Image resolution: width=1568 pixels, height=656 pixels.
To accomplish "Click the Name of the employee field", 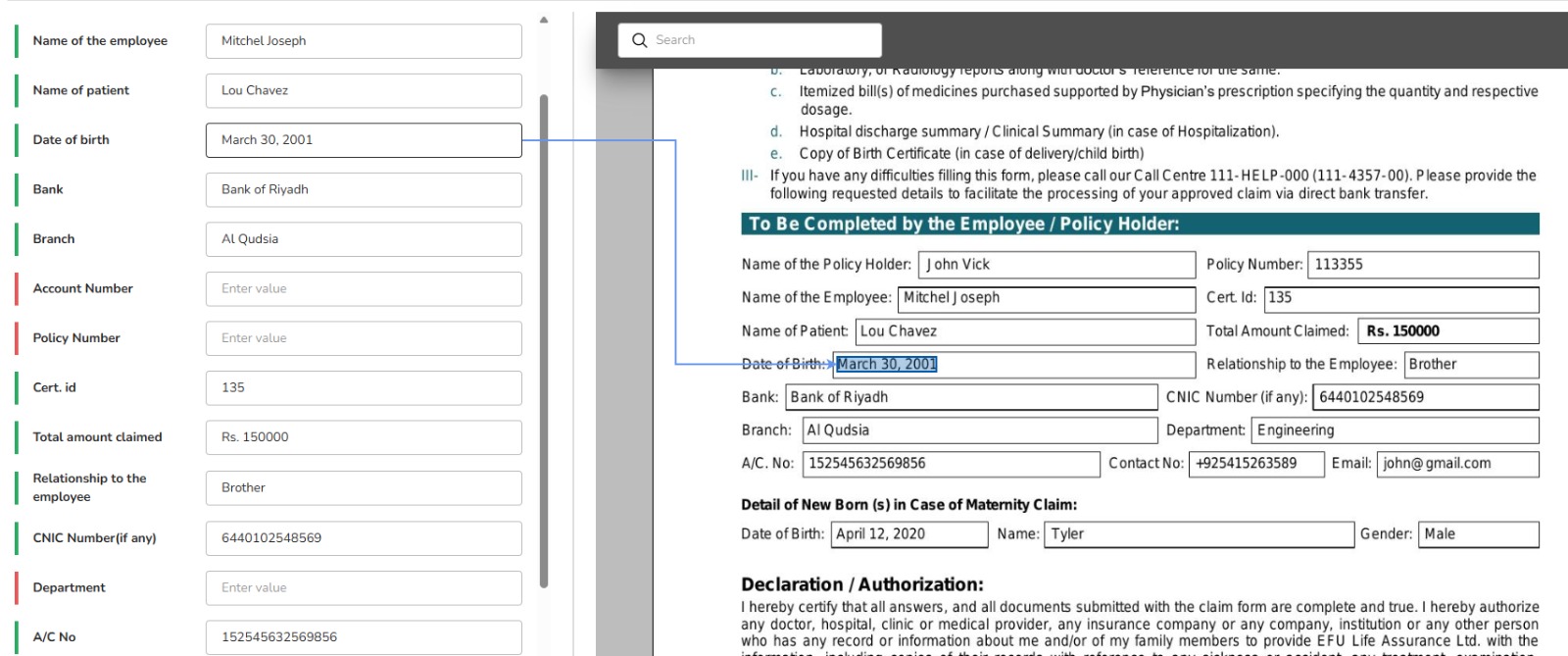I will point(364,41).
